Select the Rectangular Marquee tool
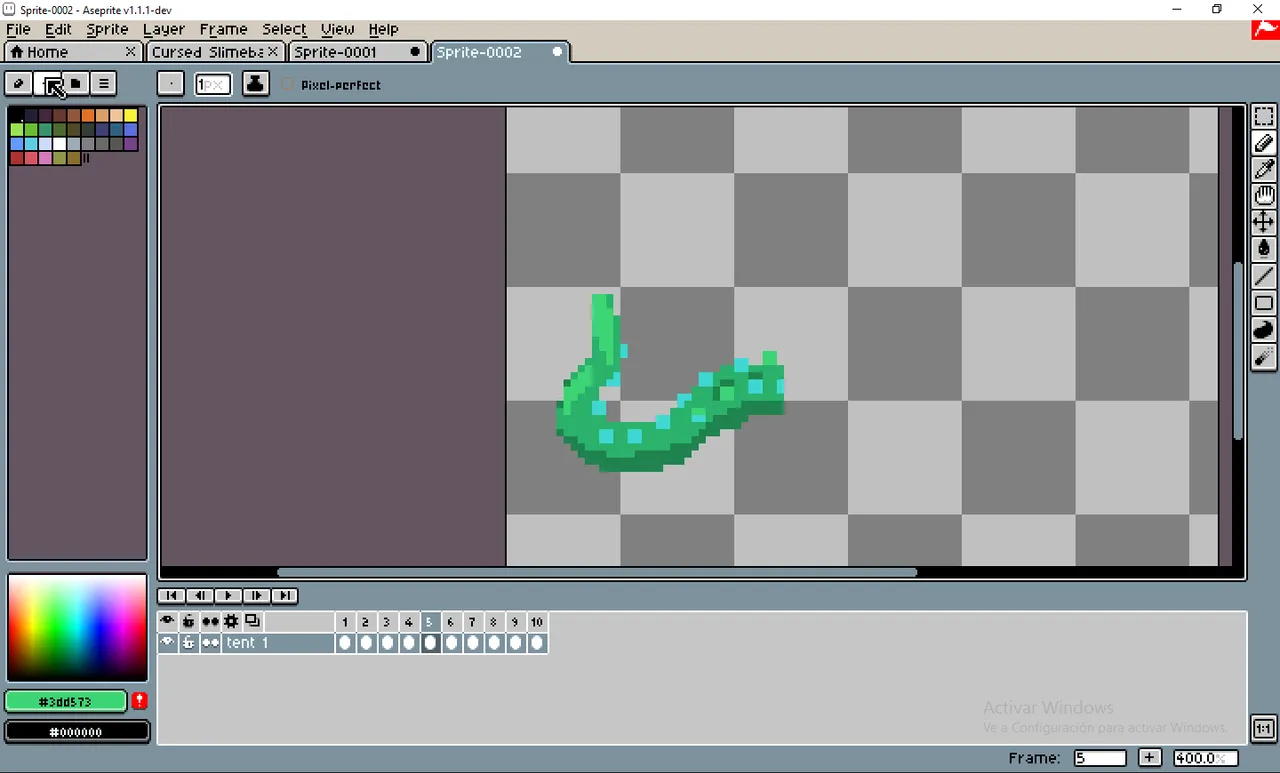Screen dimensions: 1280x773 pyautogui.click(x=1264, y=117)
